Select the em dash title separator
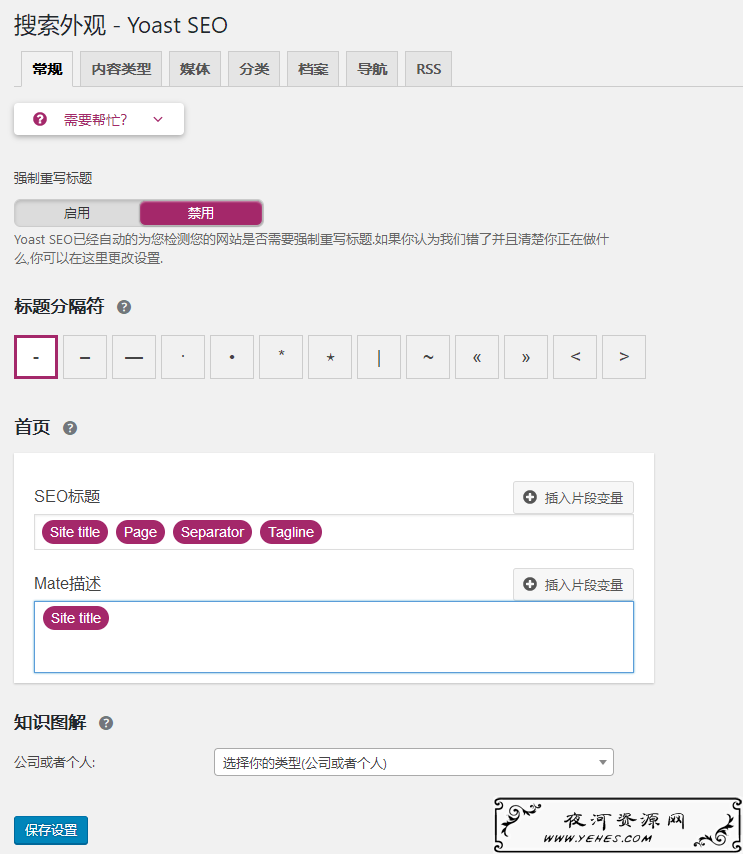Screen dimensions: 743x854 (x=134, y=357)
